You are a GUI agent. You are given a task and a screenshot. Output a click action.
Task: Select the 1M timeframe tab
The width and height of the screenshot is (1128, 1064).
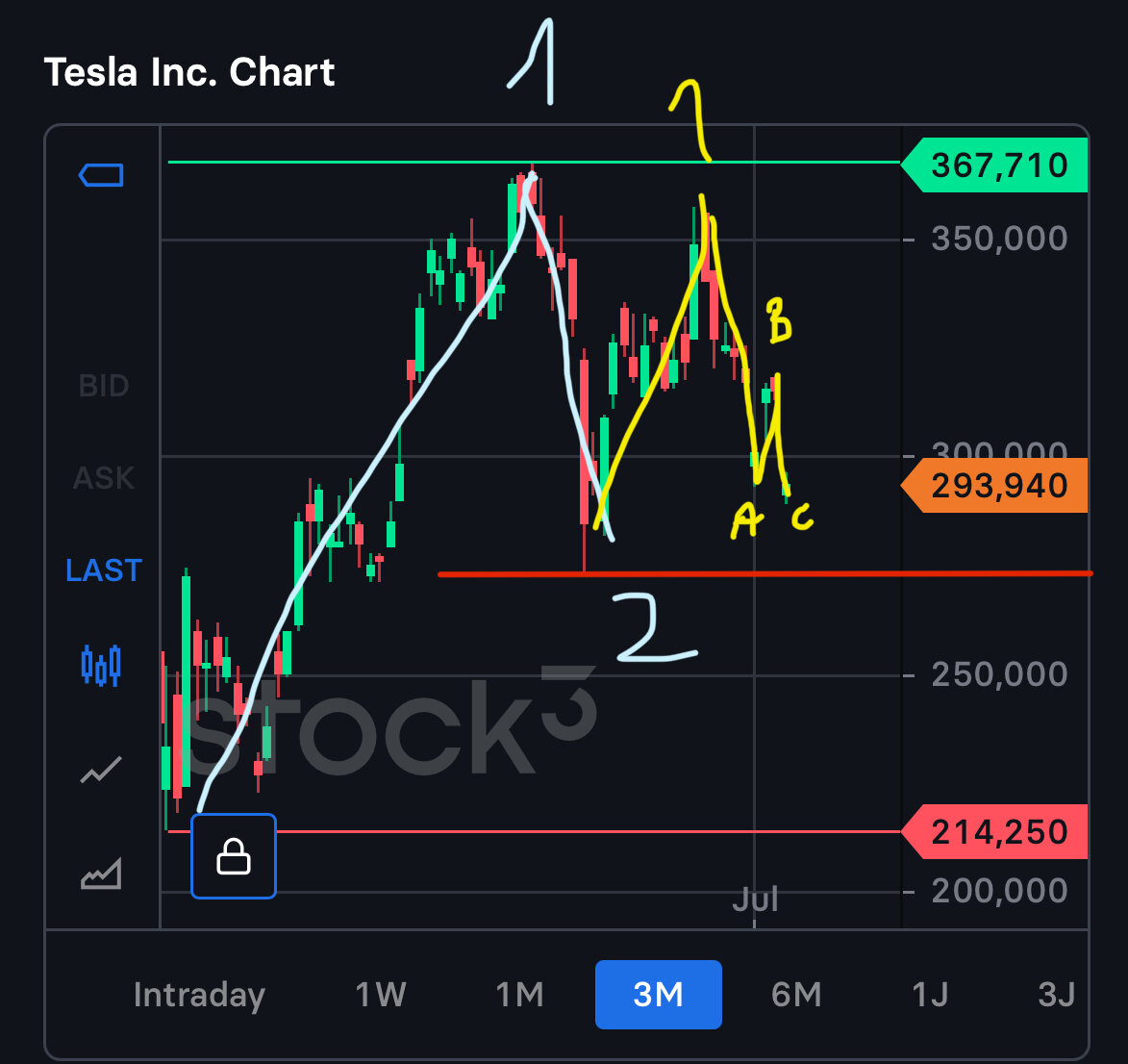[x=520, y=995]
